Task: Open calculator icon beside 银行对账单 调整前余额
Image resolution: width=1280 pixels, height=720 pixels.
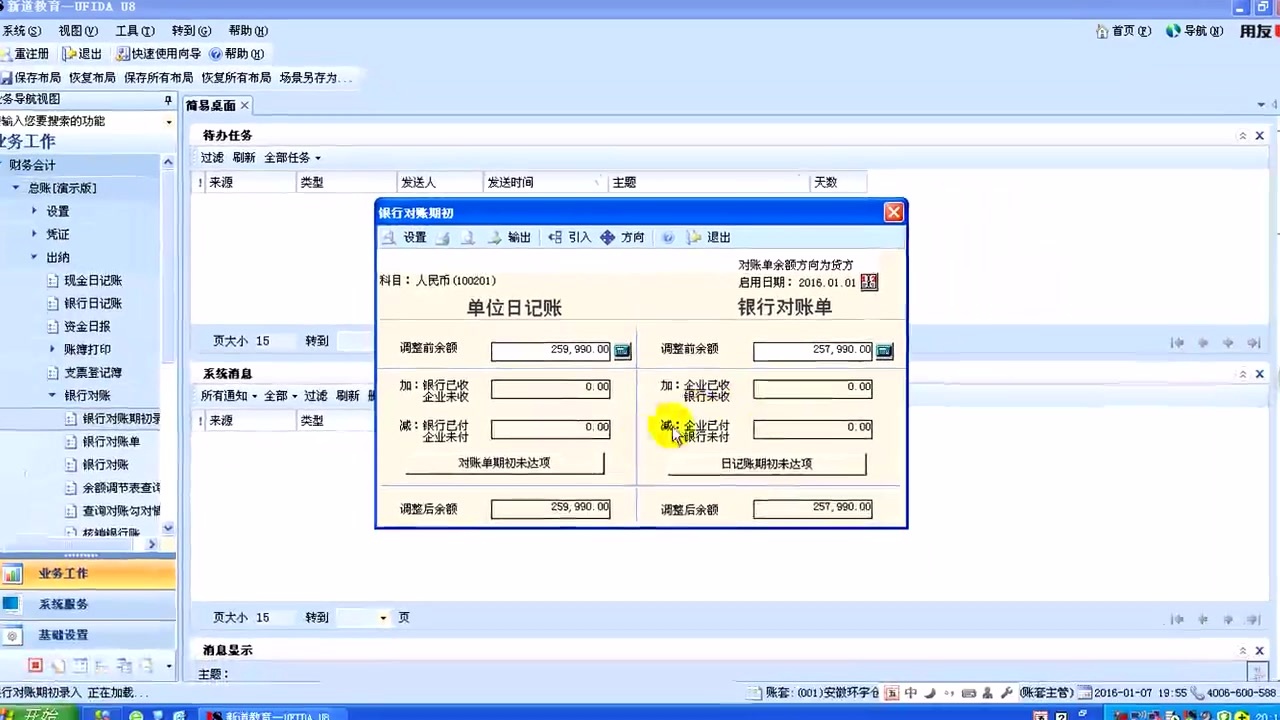Action: 884,350
